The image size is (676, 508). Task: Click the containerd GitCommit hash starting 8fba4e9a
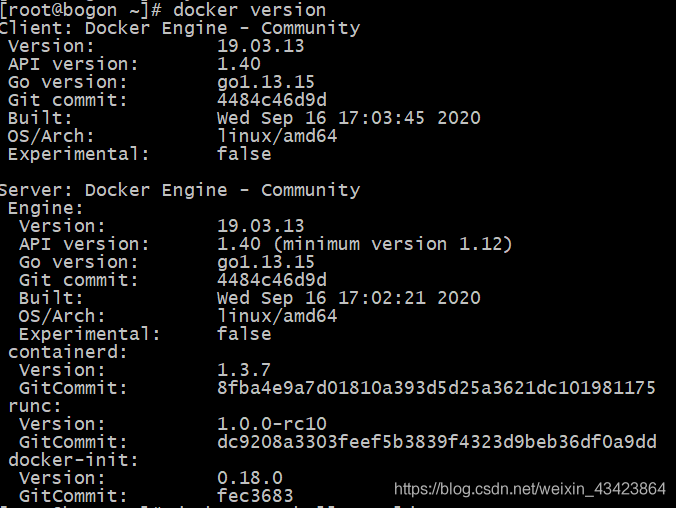[436, 388]
